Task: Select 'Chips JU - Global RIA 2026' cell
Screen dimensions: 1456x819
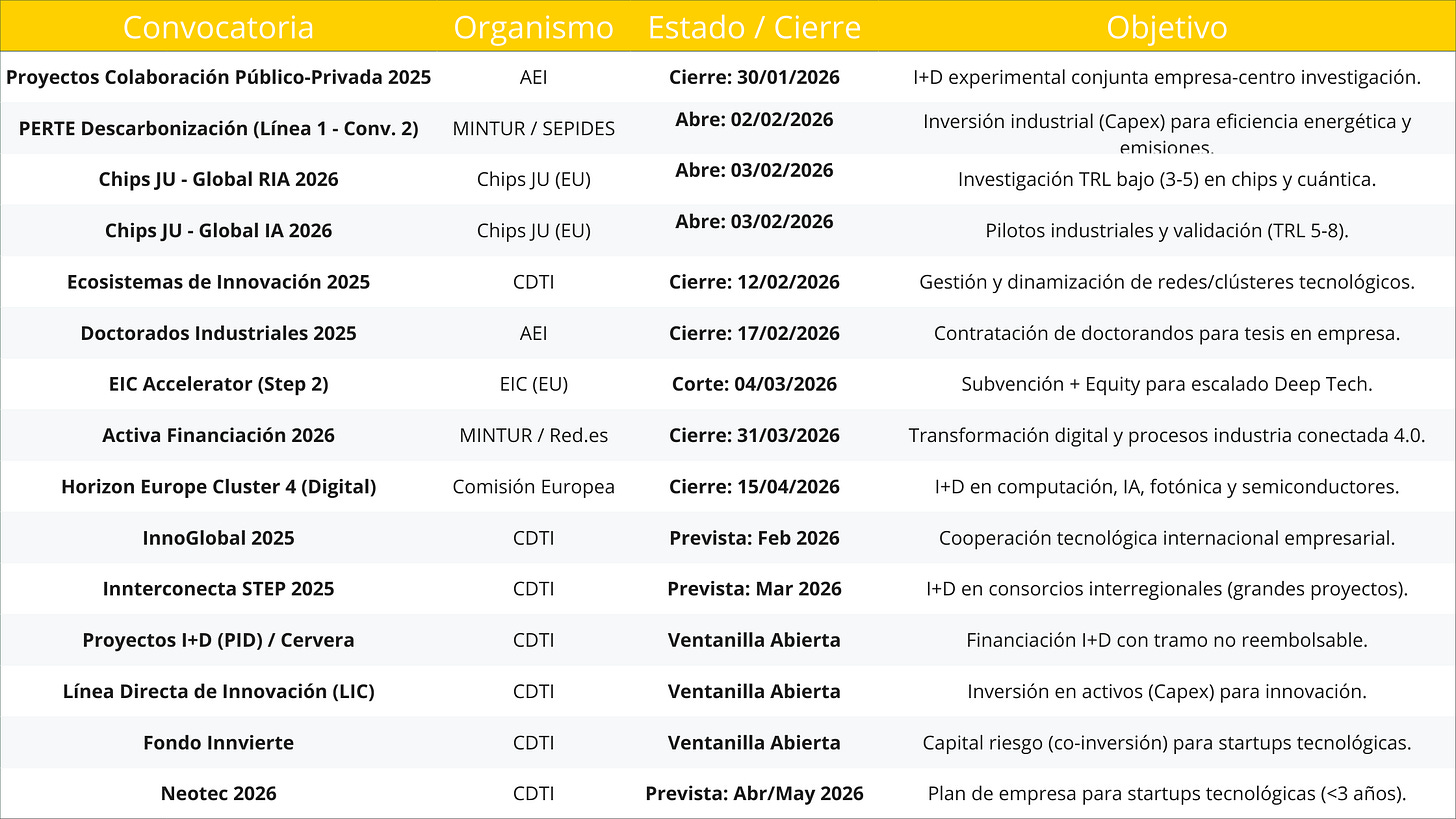Action: [218, 180]
